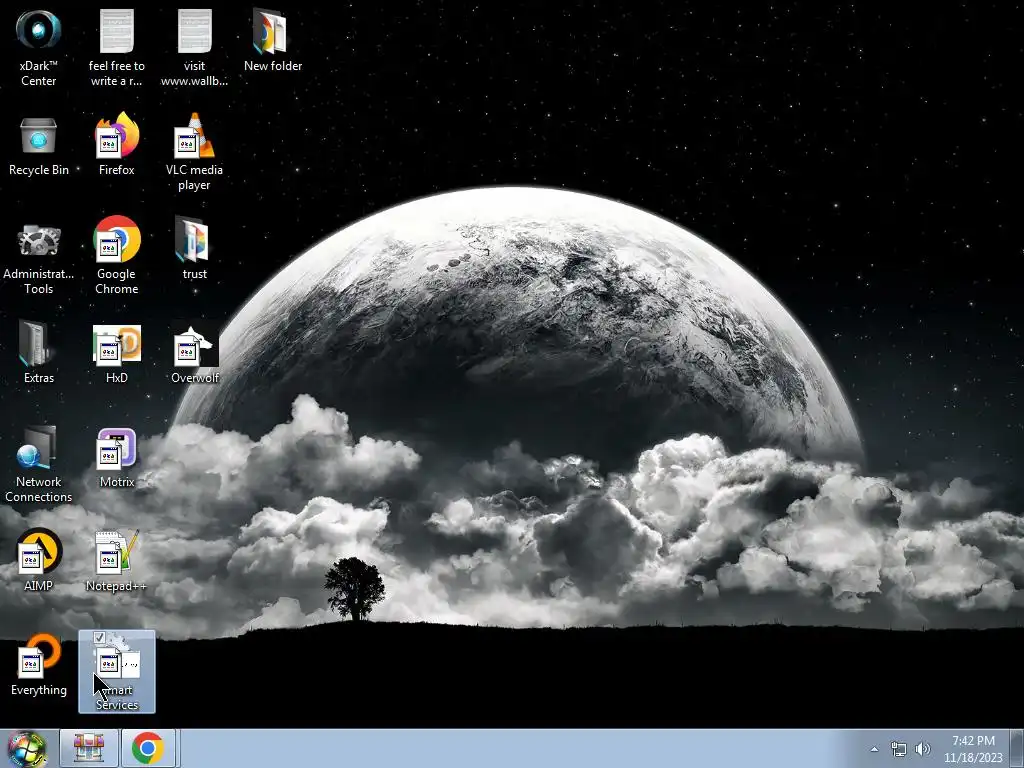Select the Network Connections icon

[x=39, y=464]
